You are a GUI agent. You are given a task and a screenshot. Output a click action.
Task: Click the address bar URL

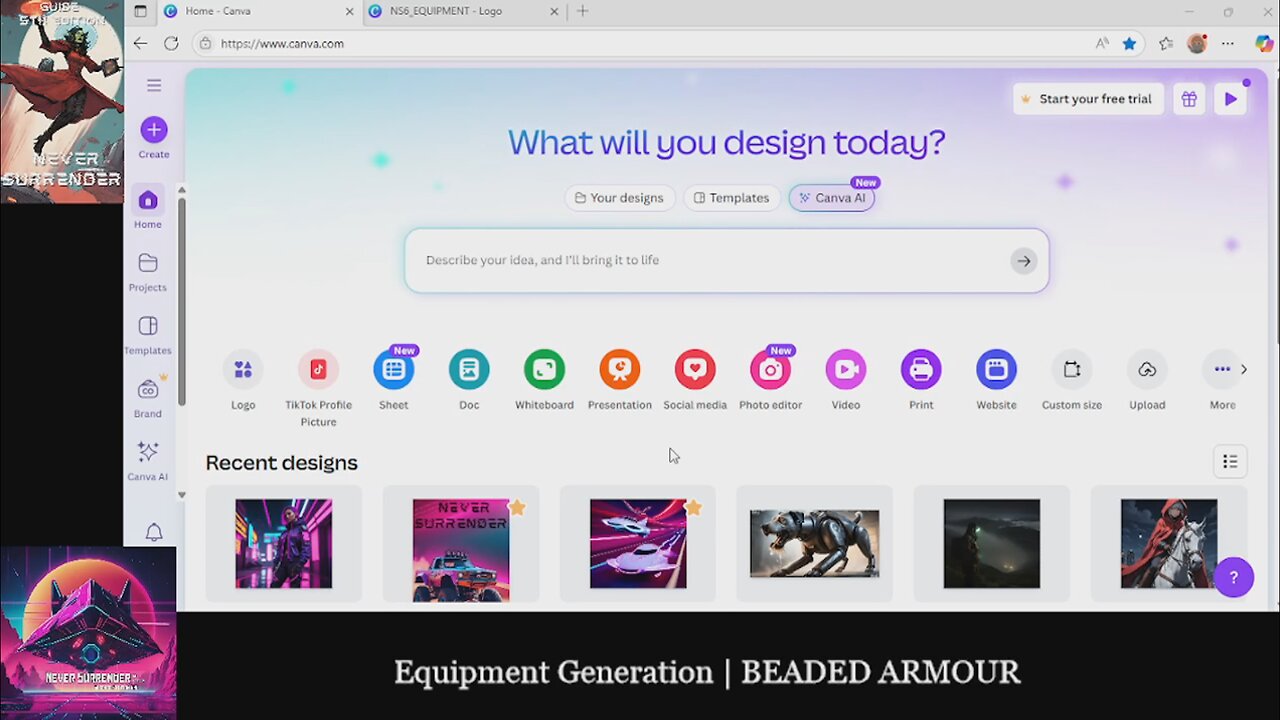coord(282,44)
